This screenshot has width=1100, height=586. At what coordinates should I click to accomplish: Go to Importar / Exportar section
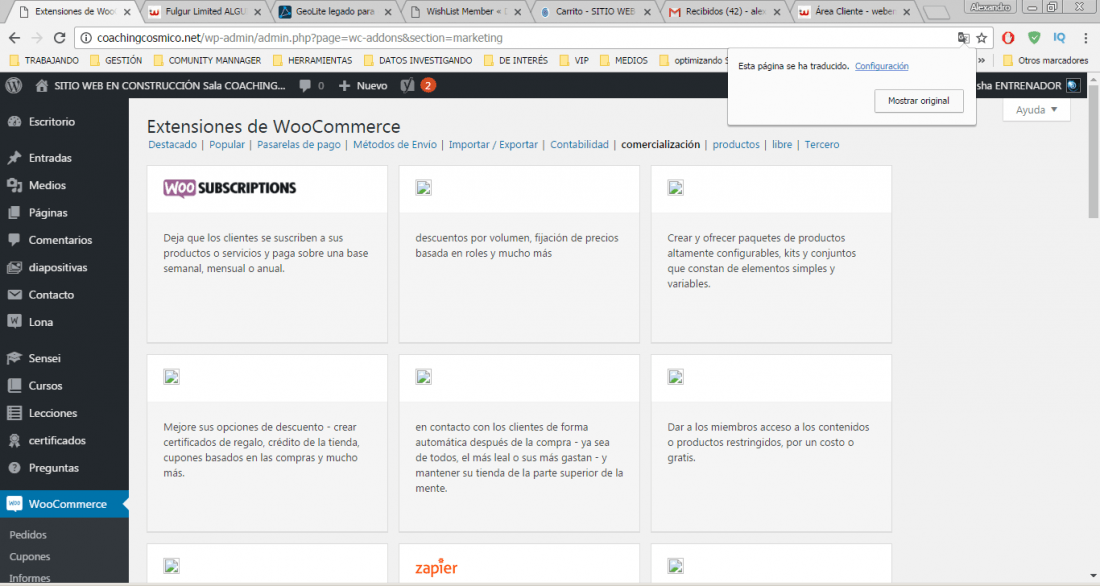pyautogui.click(x=493, y=145)
